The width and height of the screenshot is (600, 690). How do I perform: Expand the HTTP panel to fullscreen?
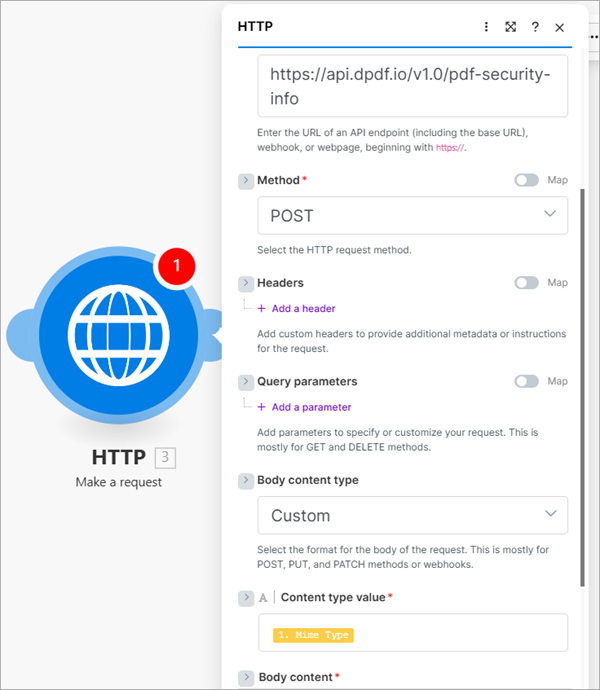point(510,27)
